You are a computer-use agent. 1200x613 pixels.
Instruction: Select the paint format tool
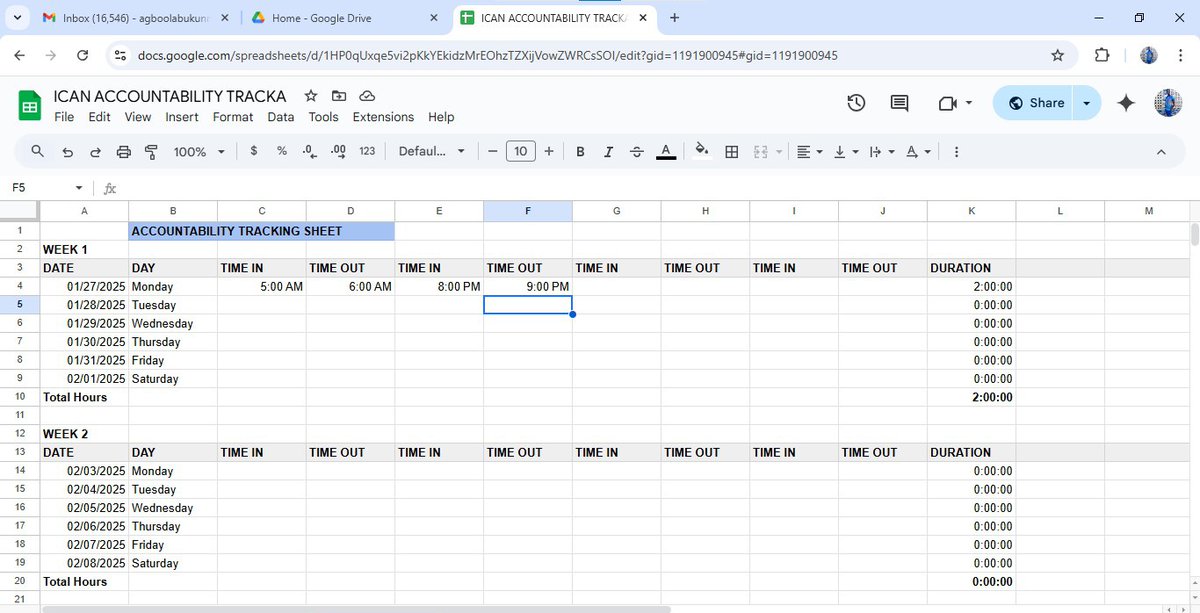(x=151, y=151)
